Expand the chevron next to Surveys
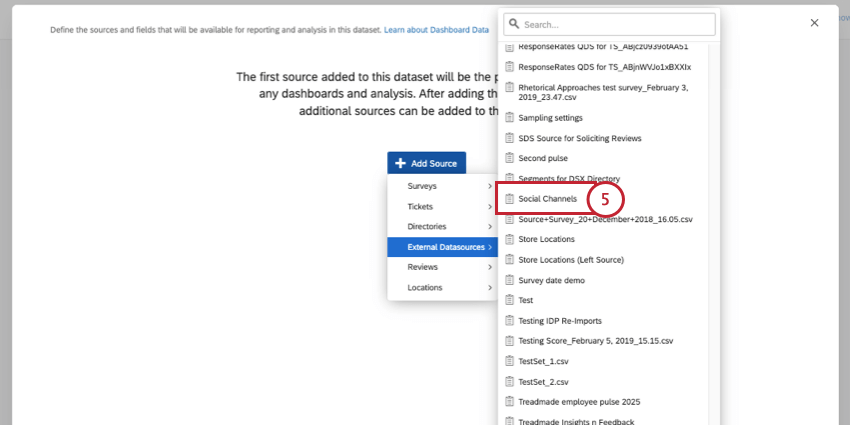 pyautogui.click(x=490, y=186)
